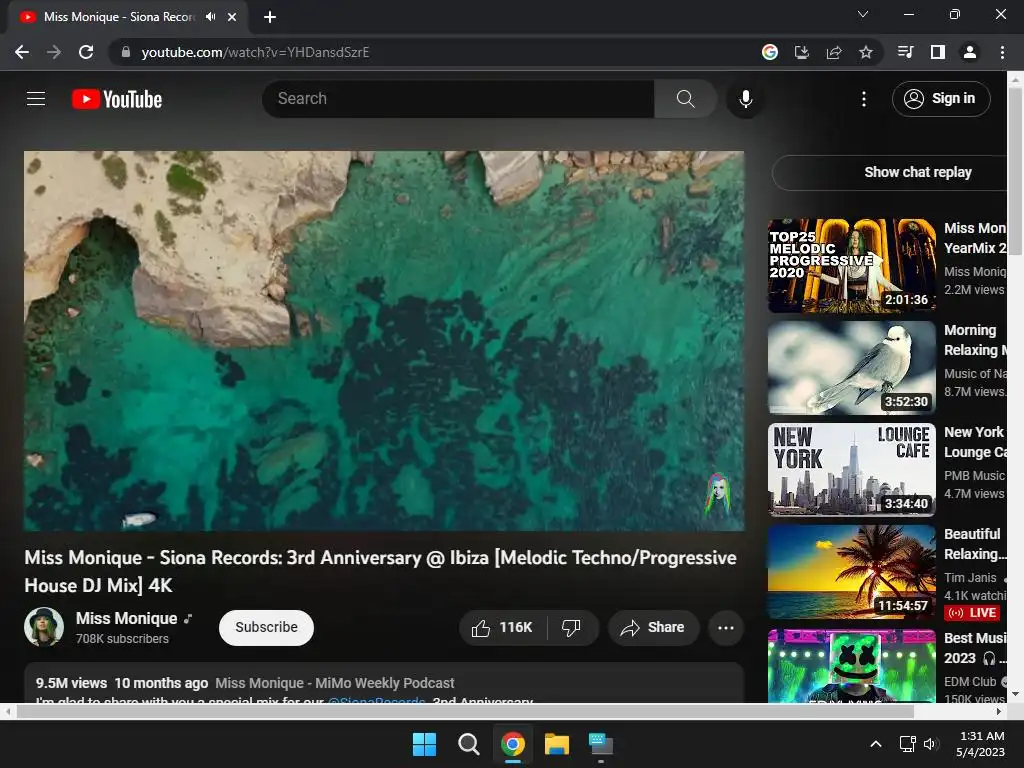Open Miss Monique channel avatar

(44, 627)
